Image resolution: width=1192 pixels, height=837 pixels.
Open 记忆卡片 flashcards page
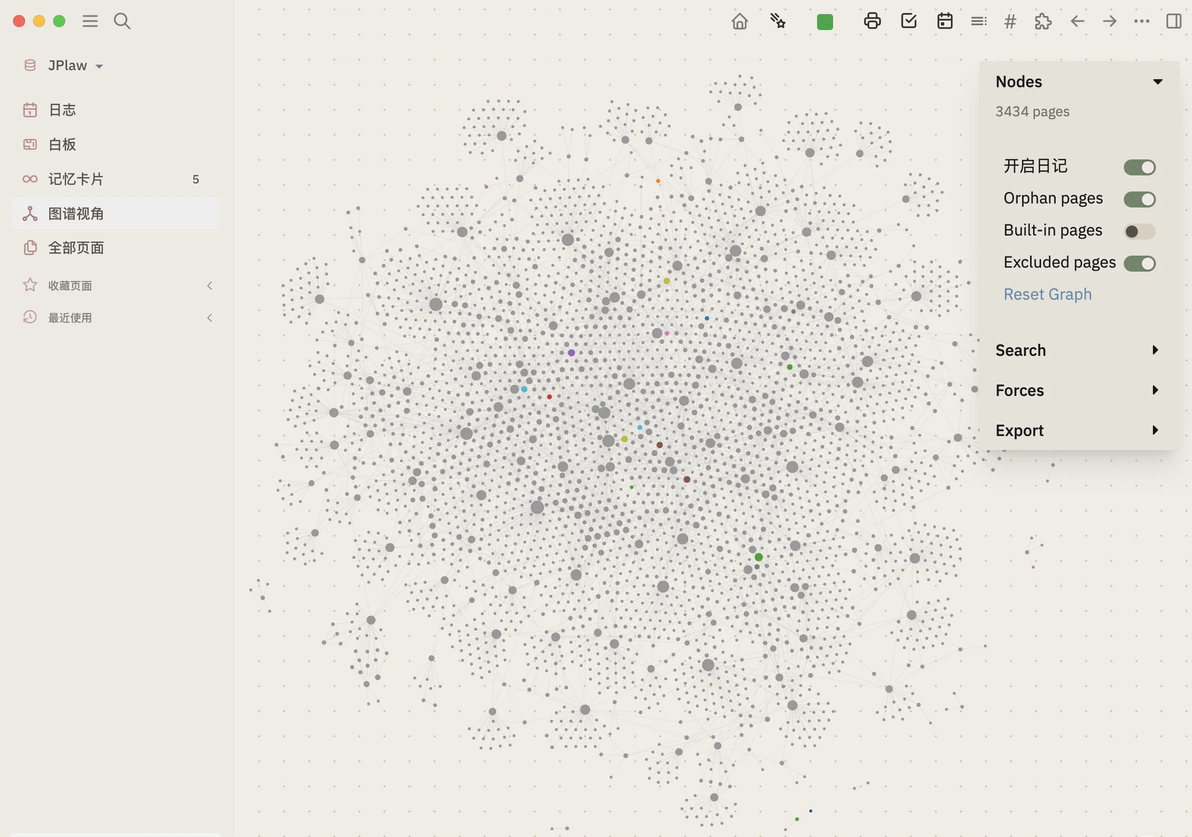116,179
